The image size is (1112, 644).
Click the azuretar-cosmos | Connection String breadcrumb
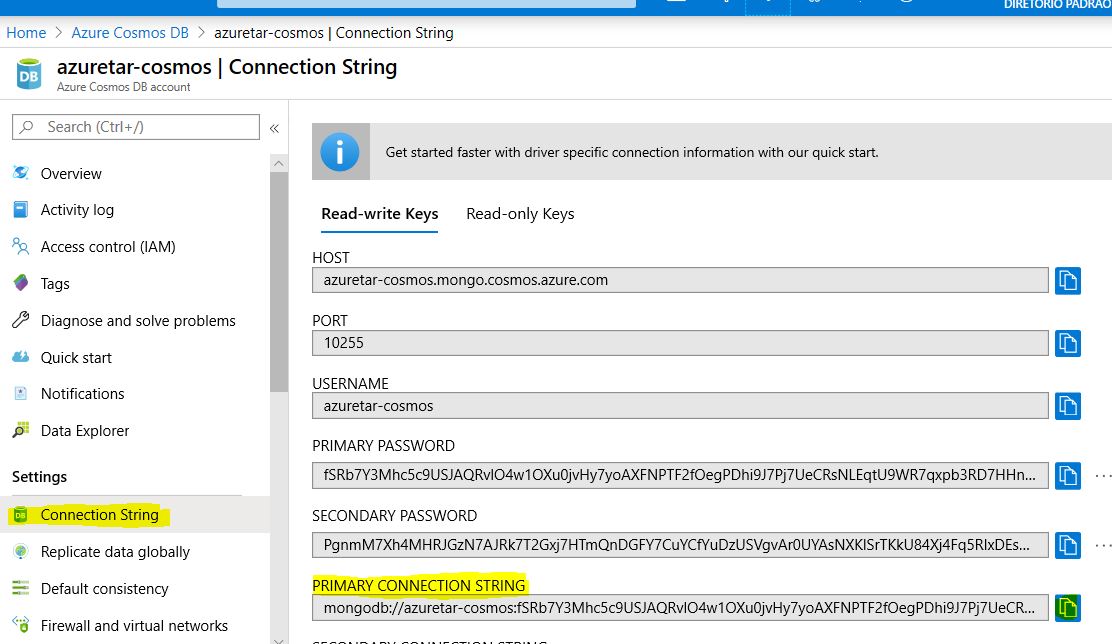click(333, 33)
